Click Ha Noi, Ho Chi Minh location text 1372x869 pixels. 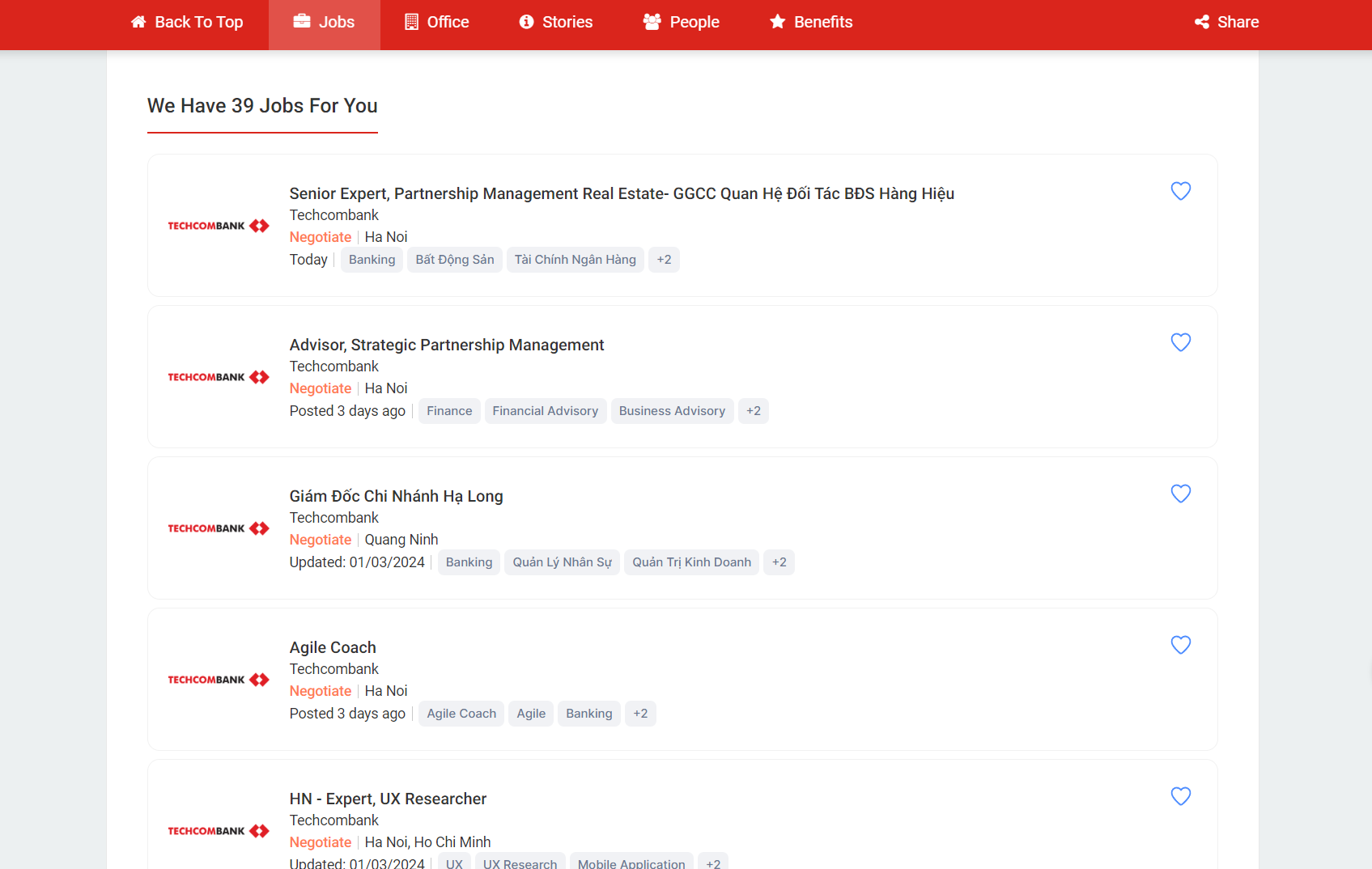coord(427,842)
